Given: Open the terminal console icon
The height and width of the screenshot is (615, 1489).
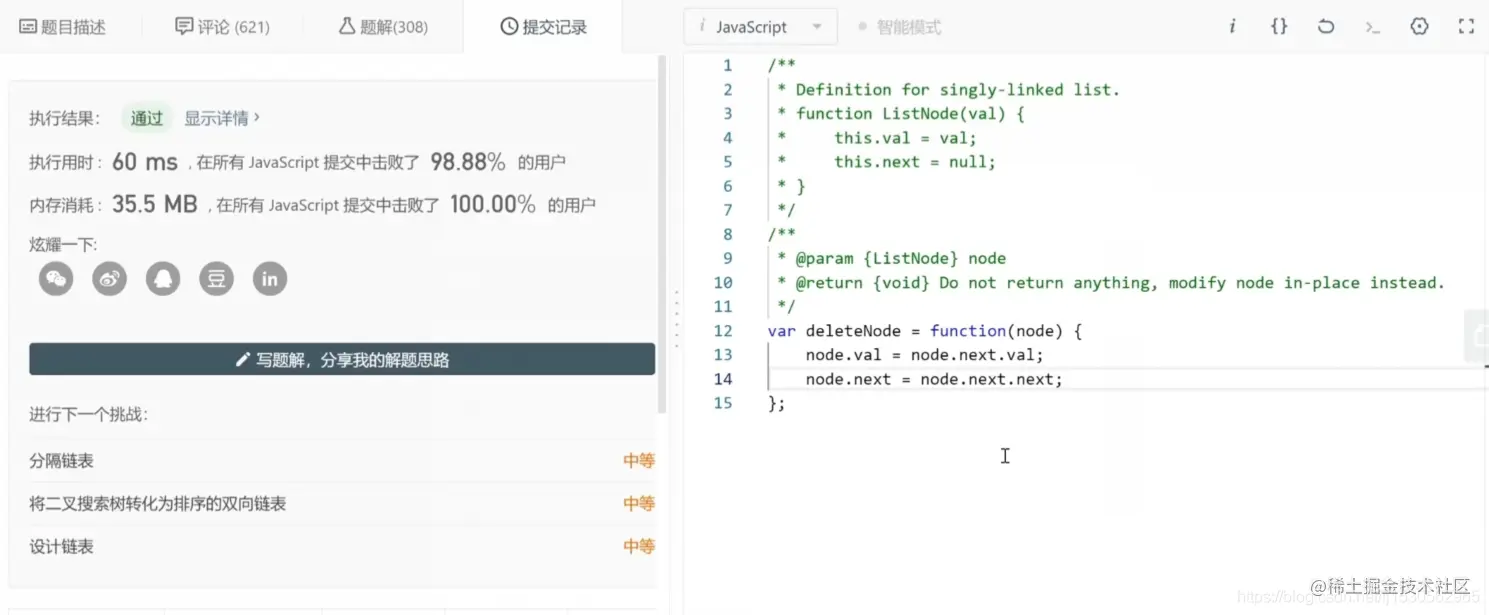Looking at the screenshot, I should pyautogui.click(x=1373, y=27).
